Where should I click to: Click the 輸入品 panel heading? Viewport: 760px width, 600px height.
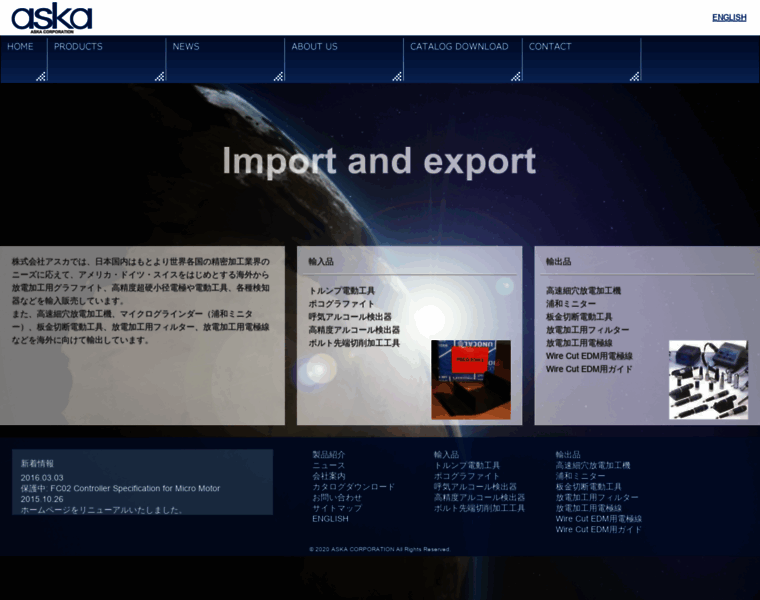point(321,262)
